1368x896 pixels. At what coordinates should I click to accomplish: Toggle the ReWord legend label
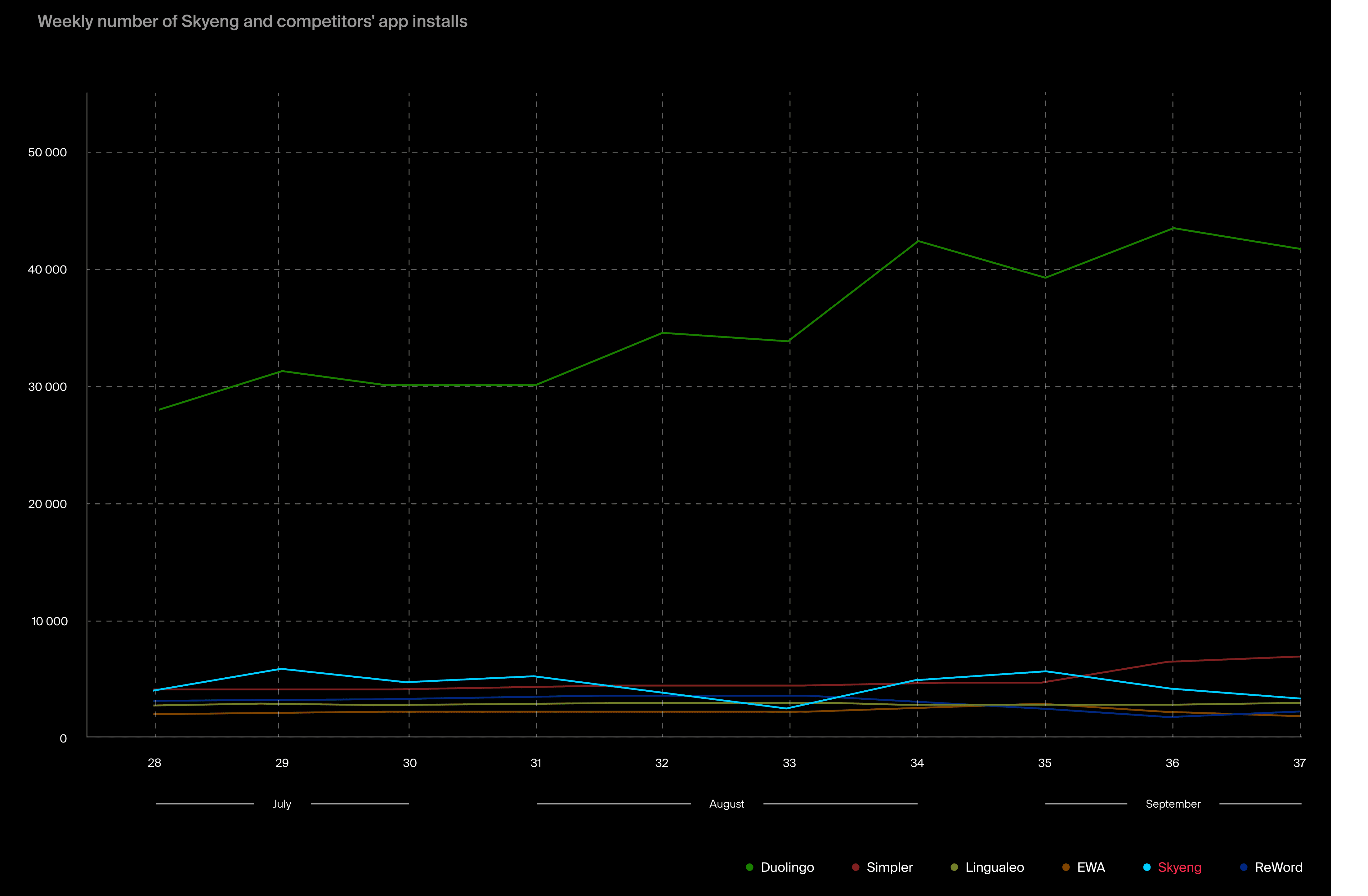(1278, 867)
